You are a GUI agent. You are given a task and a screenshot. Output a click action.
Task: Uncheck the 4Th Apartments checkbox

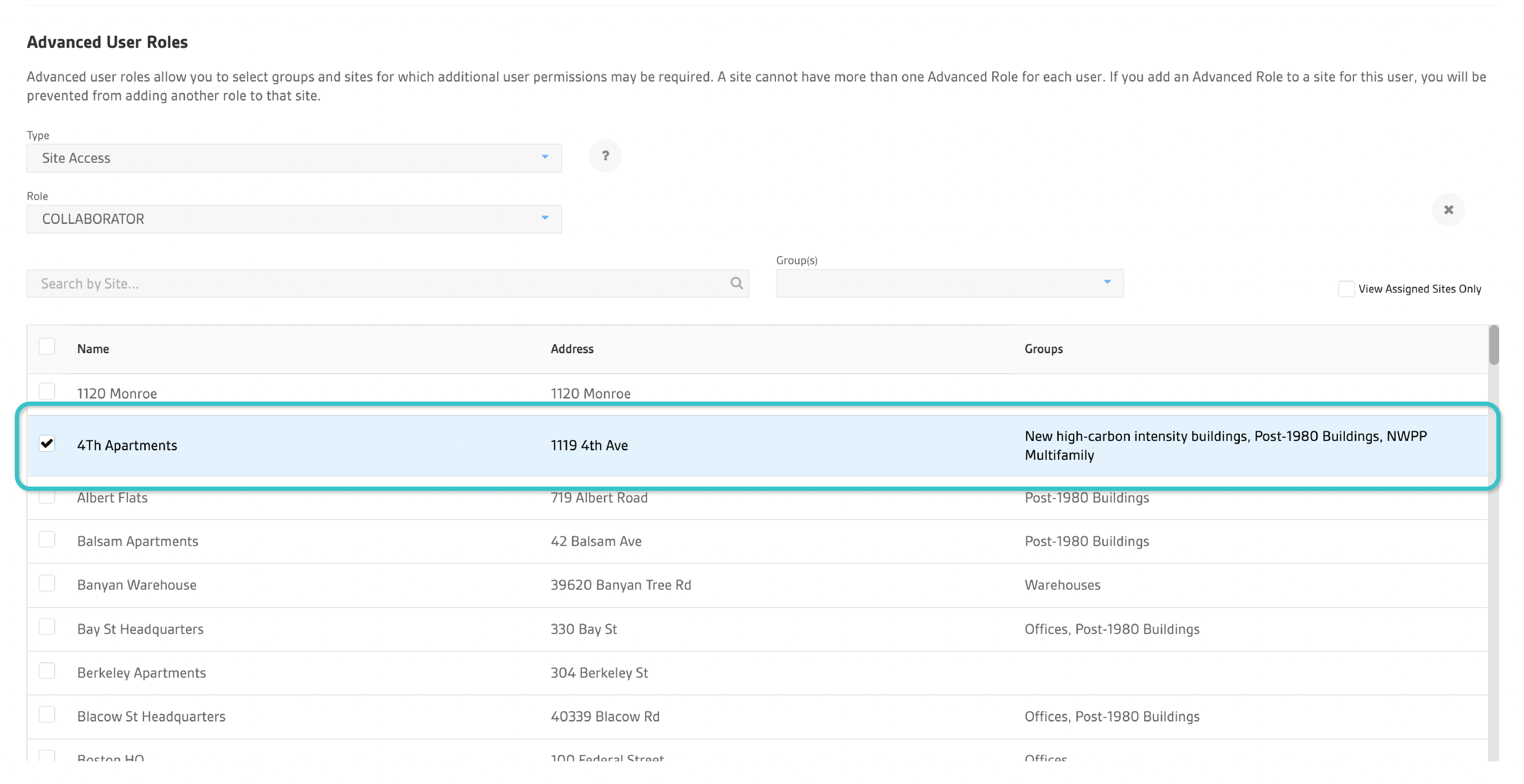point(47,443)
